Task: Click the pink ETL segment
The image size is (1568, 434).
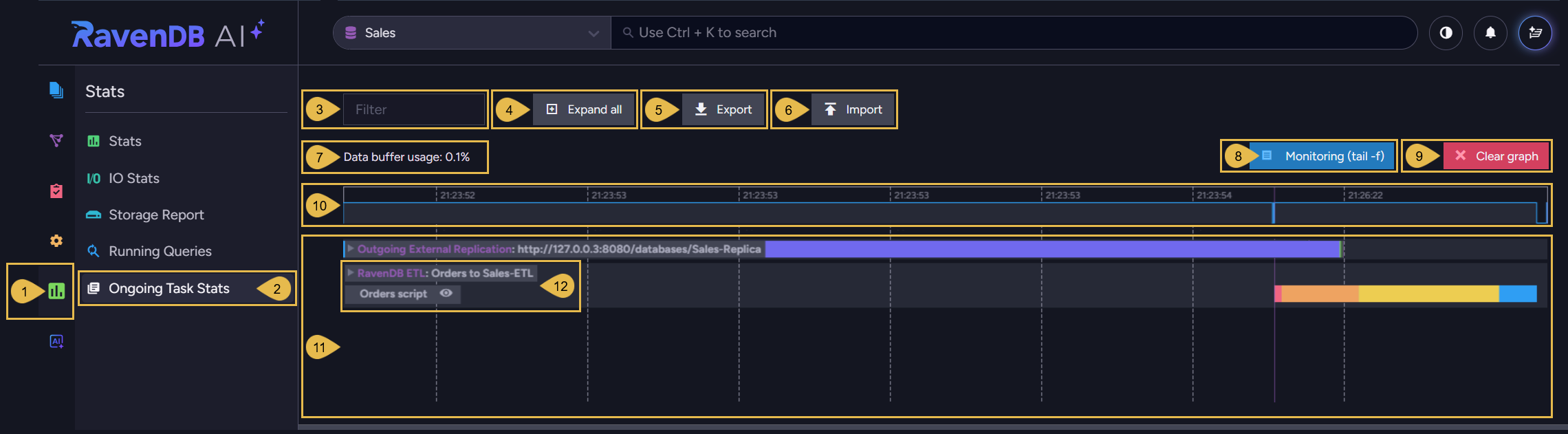Action: click(1278, 294)
